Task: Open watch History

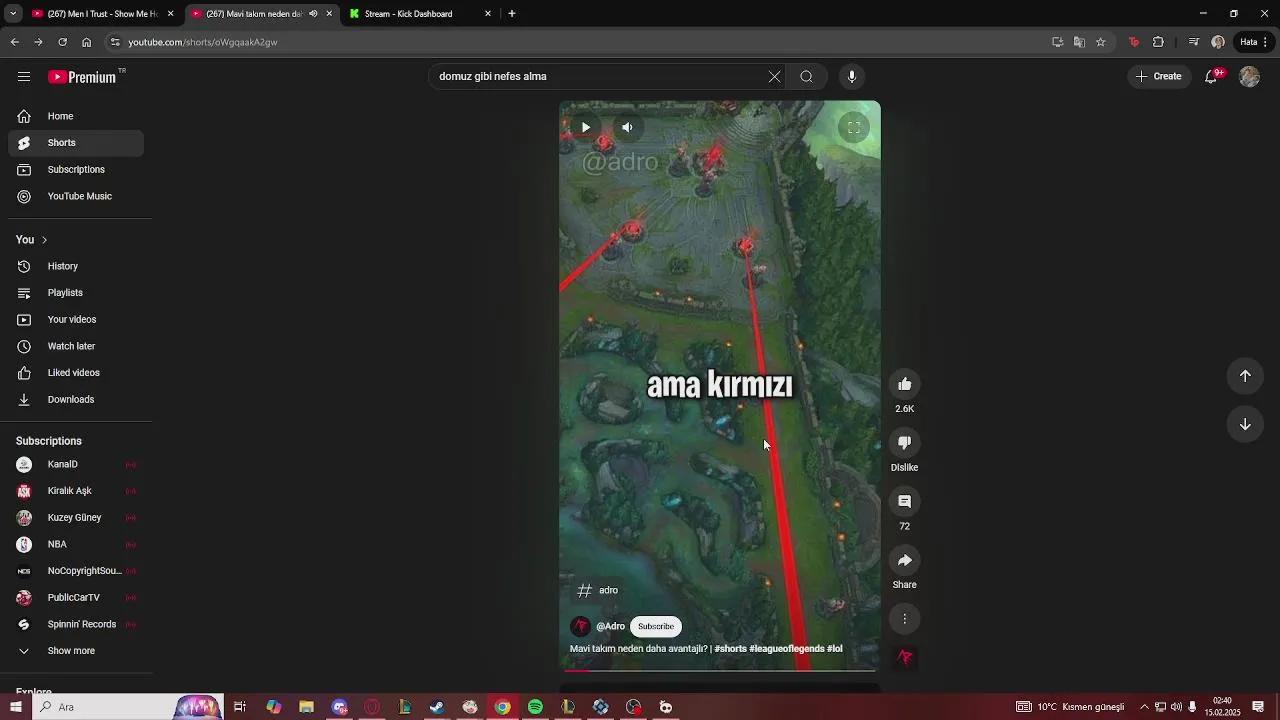Action: click(76, 266)
